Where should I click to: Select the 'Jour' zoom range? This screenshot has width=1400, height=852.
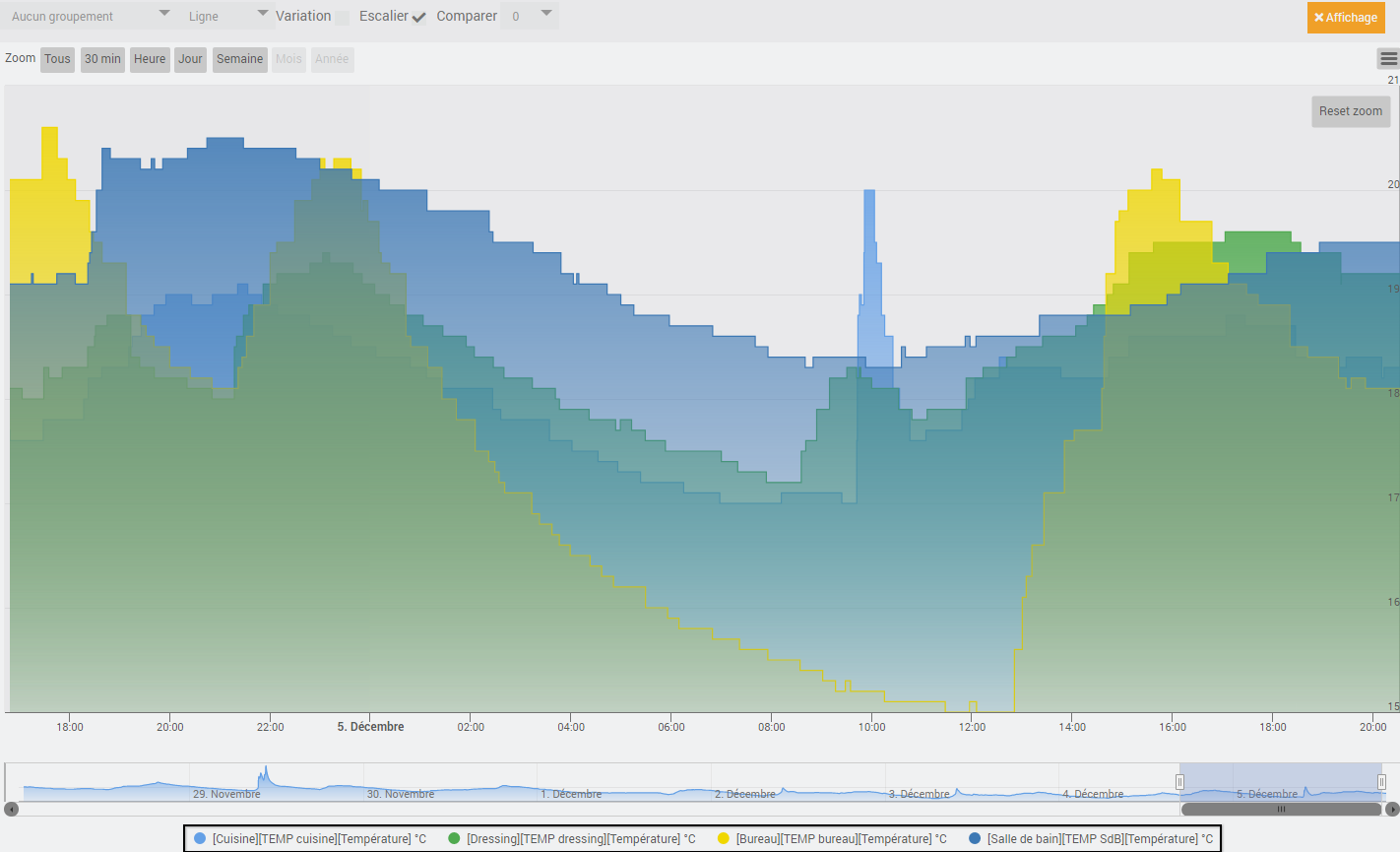tap(190, 59)
